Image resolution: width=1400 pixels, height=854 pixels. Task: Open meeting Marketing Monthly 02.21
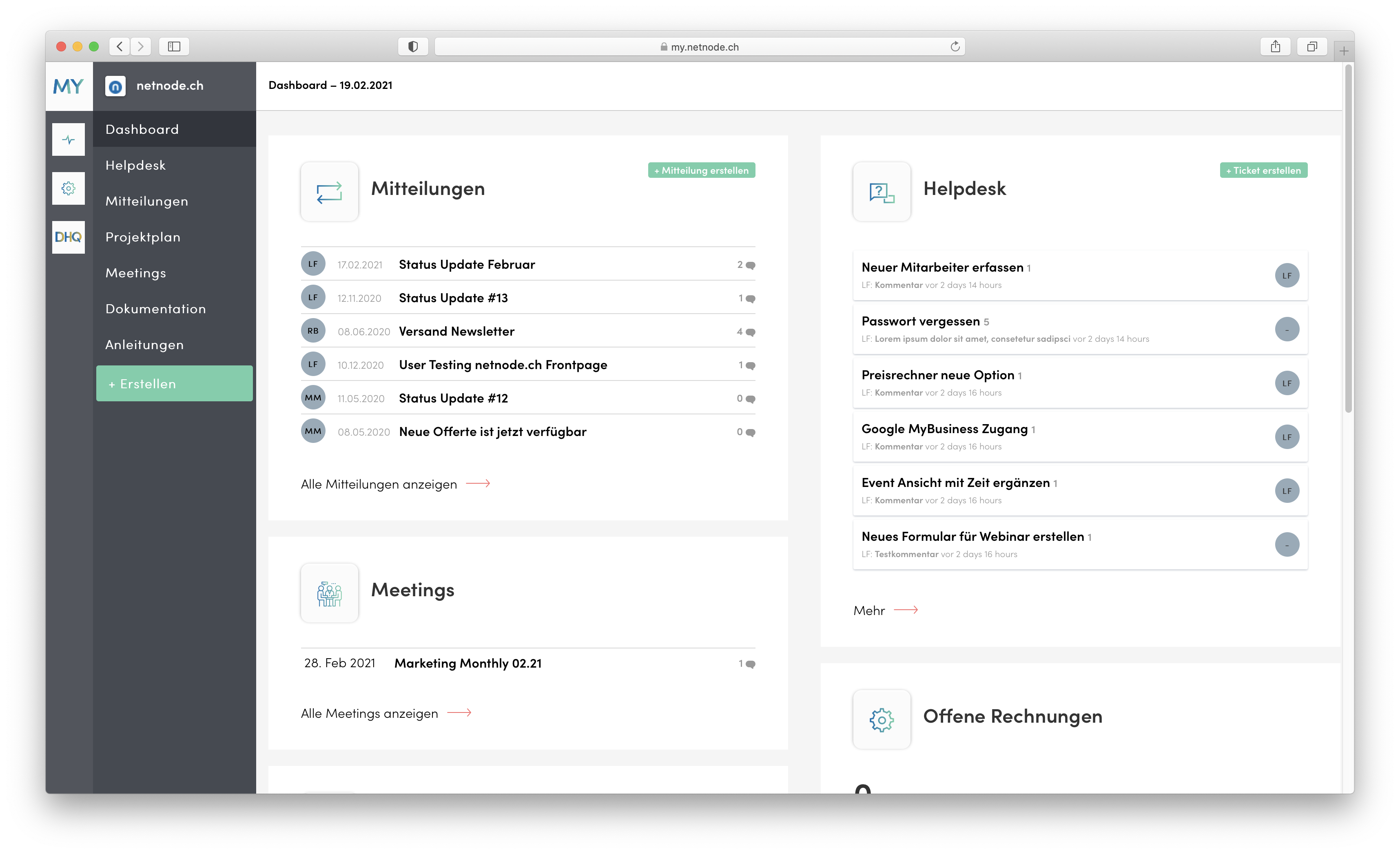(467, 664)
